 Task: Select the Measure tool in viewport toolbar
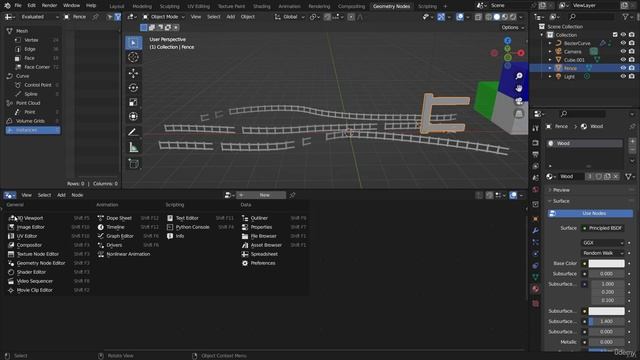coord(133,147)
